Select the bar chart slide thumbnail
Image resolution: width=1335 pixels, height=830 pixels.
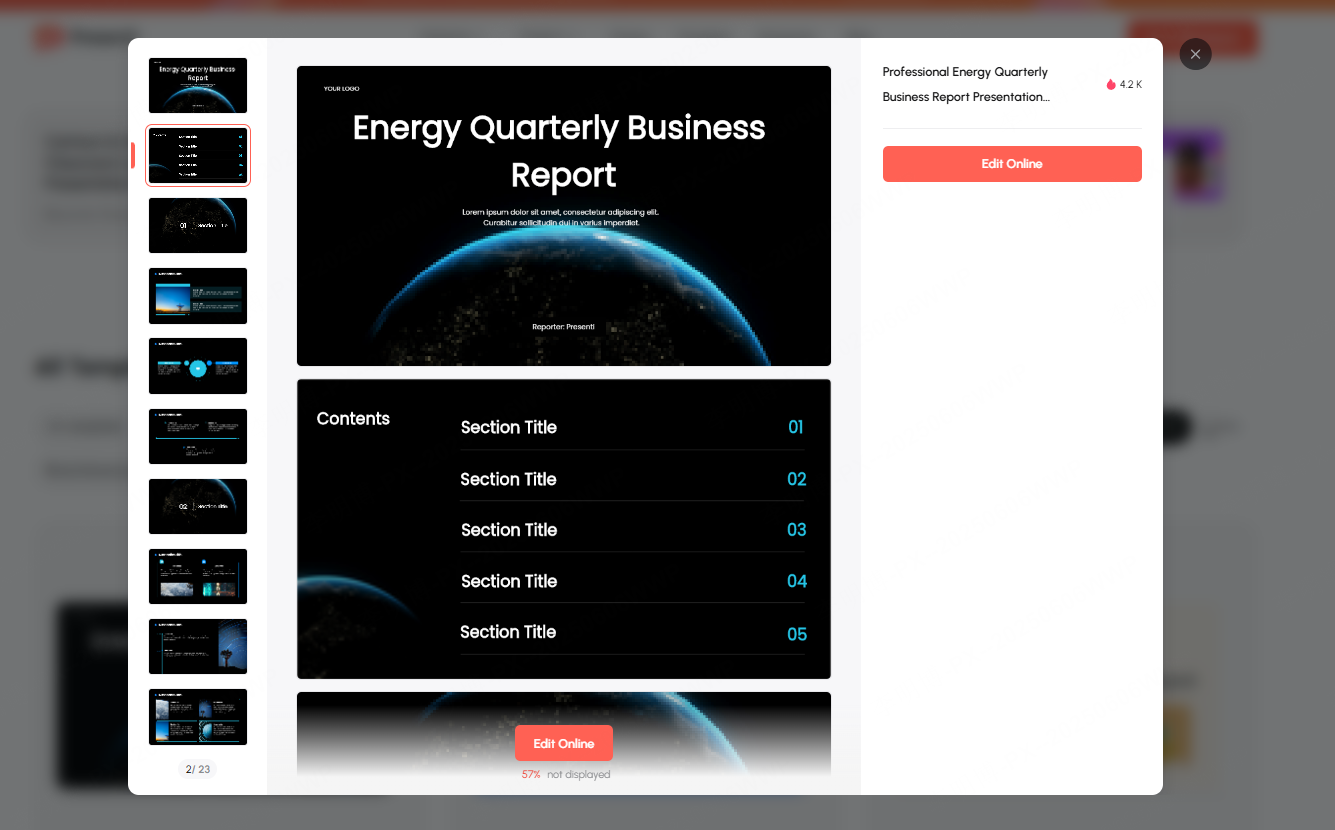coord(197,576)
